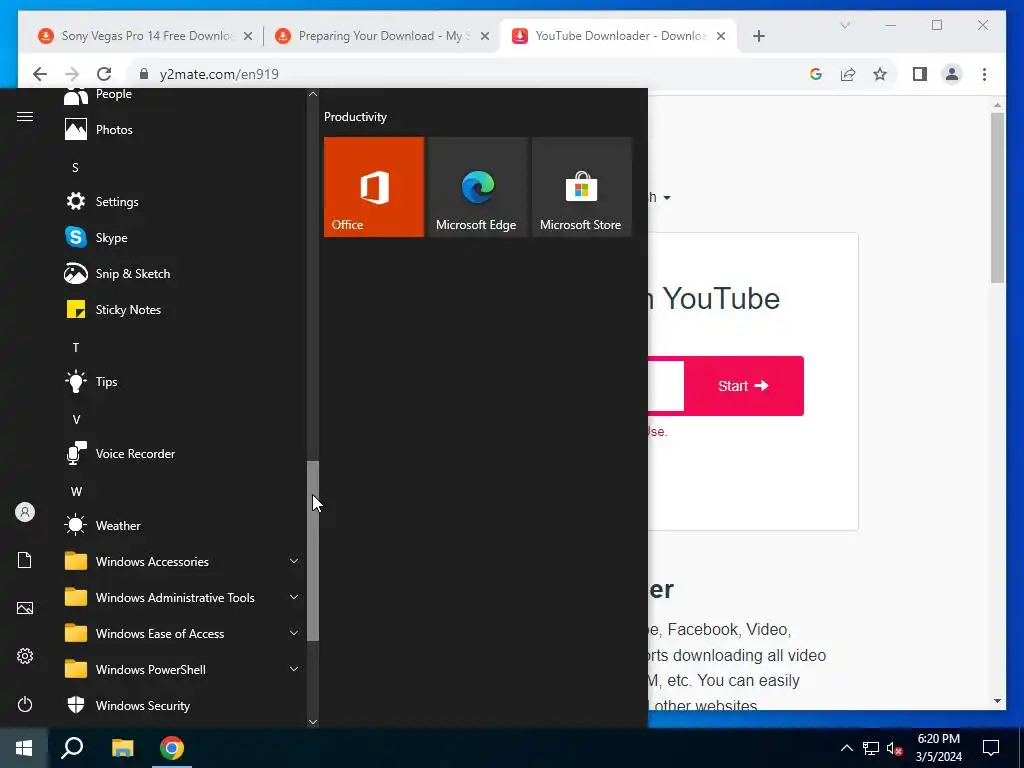Go back in Chrome
Screen dimensions: 1024x768
(40, 74)
